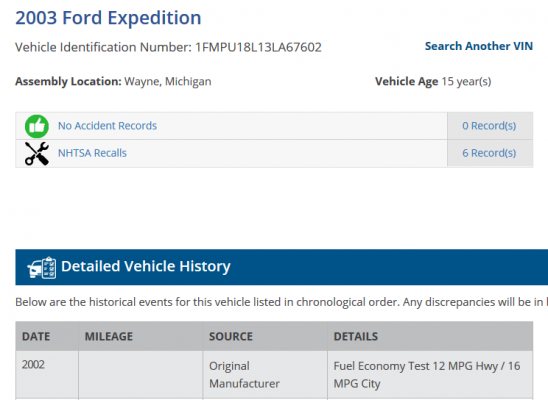Click the 0 Record(s) accident count
Image resolution: width=548 pixels, height=400 pixels.
coord(489,126)
